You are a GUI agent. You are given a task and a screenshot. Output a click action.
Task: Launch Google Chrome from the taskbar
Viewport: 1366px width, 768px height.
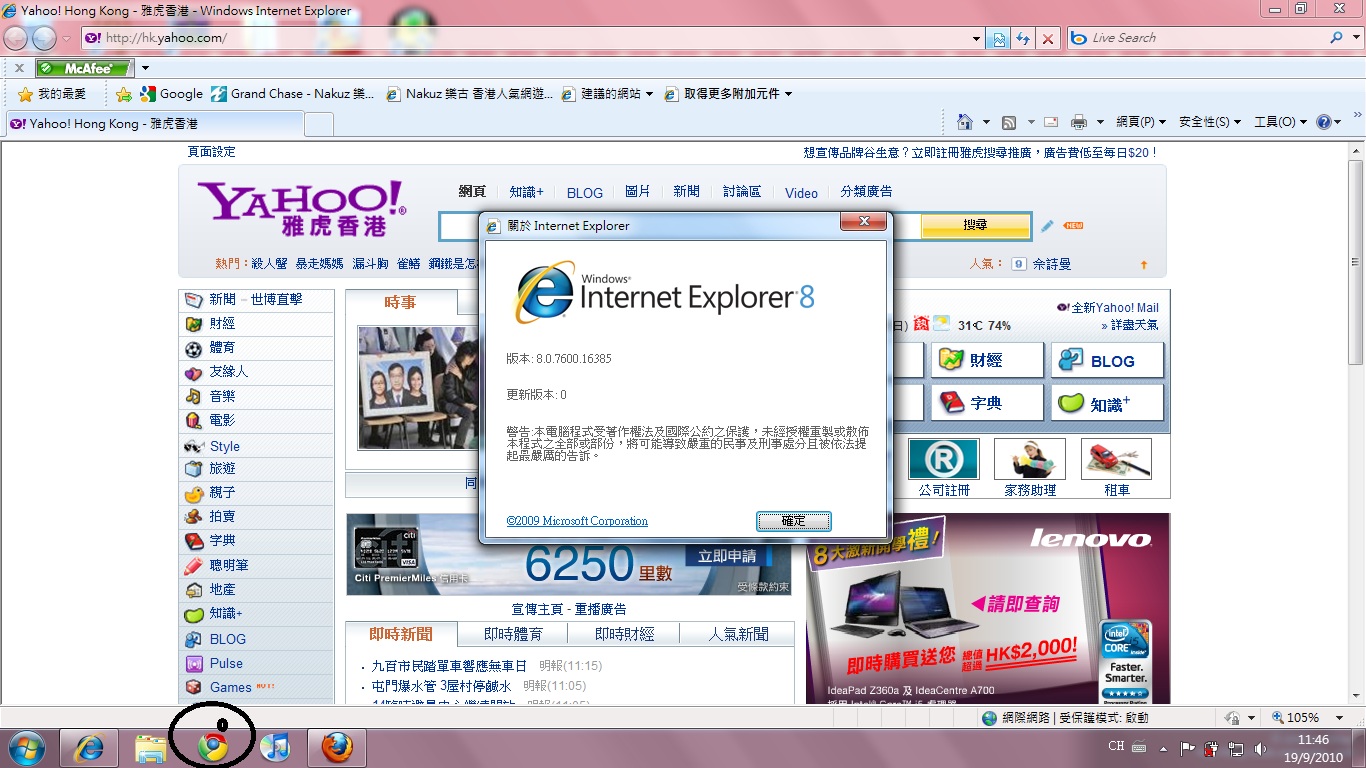point(212,747)
